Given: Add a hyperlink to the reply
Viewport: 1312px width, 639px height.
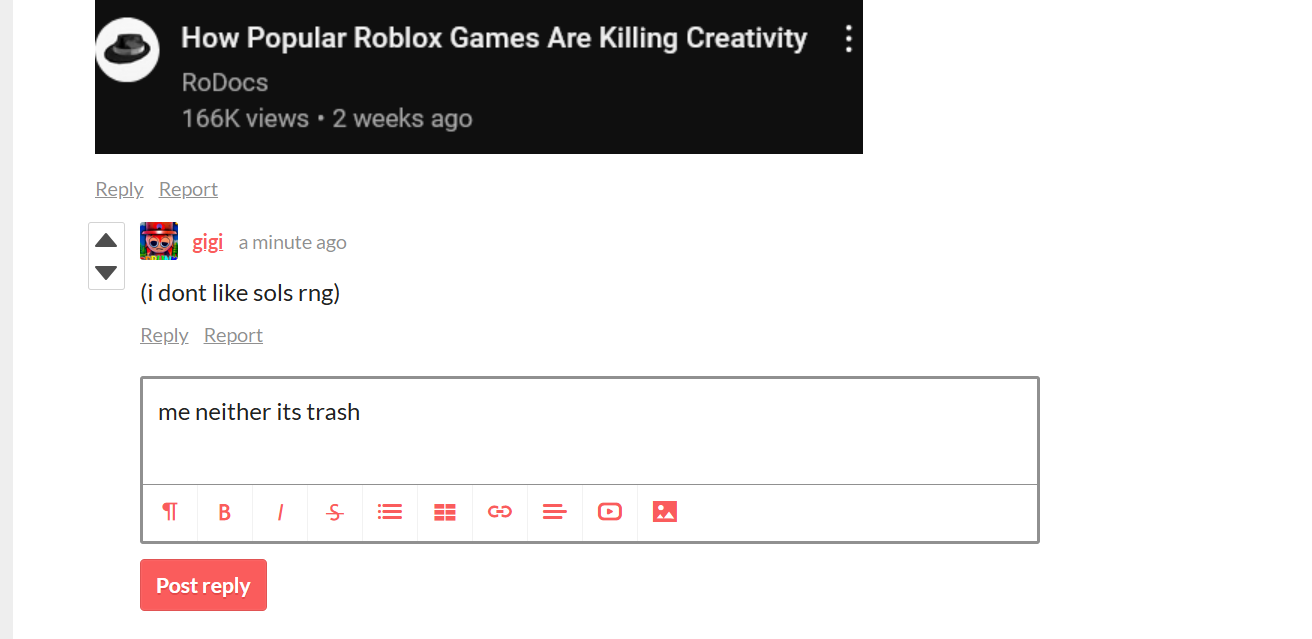Looking at the screenshot, I should click(500, 512).
